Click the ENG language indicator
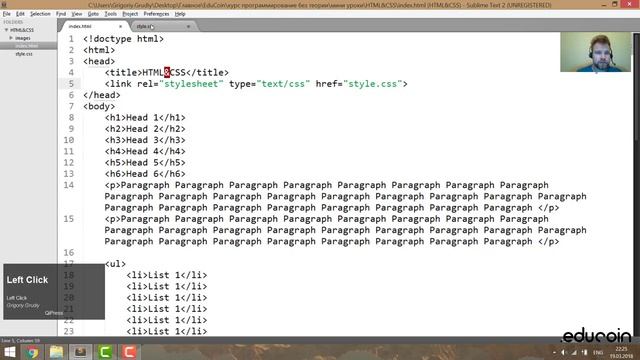Screen dimensions: 640x360 click(598, 352)
